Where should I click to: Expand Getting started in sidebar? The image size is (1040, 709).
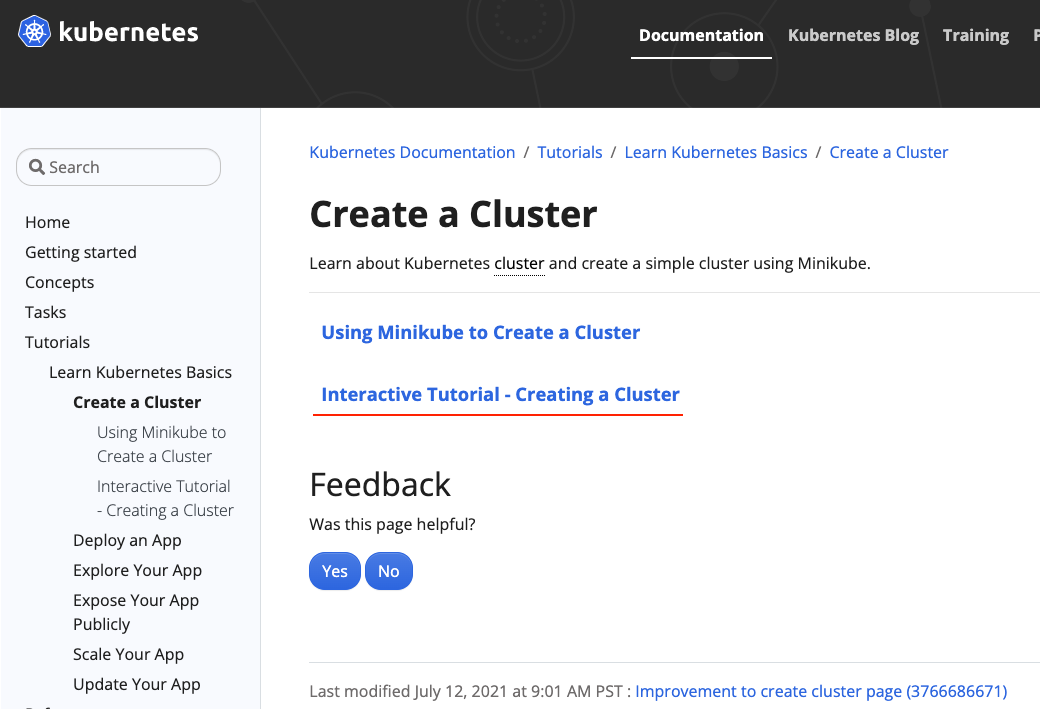click(80, 252)
